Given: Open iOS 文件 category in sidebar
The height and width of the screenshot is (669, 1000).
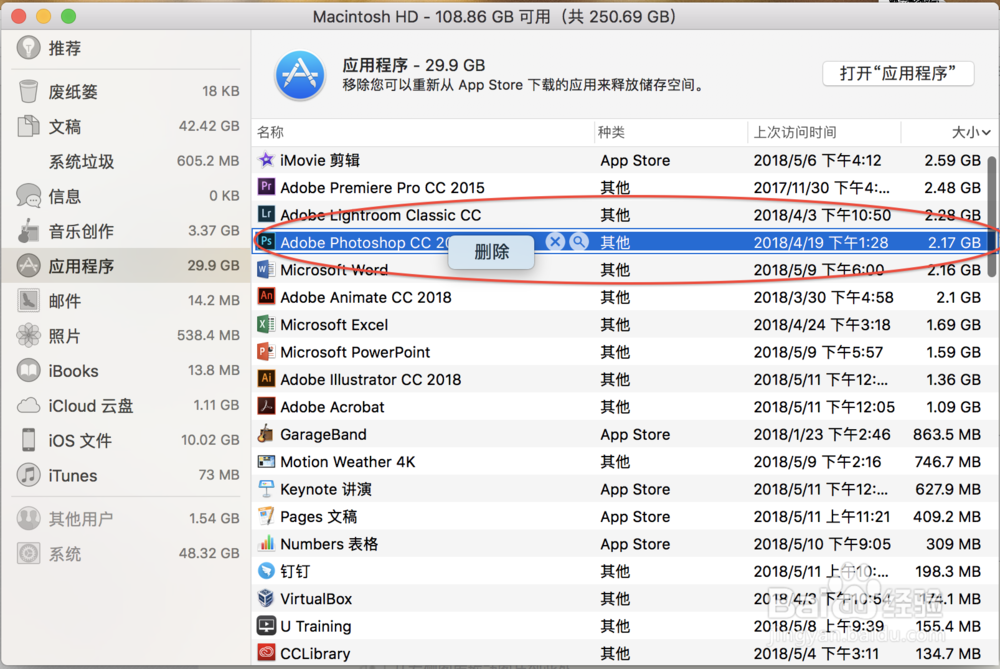Looking at the screenshot, I should (x=80, y=441).
